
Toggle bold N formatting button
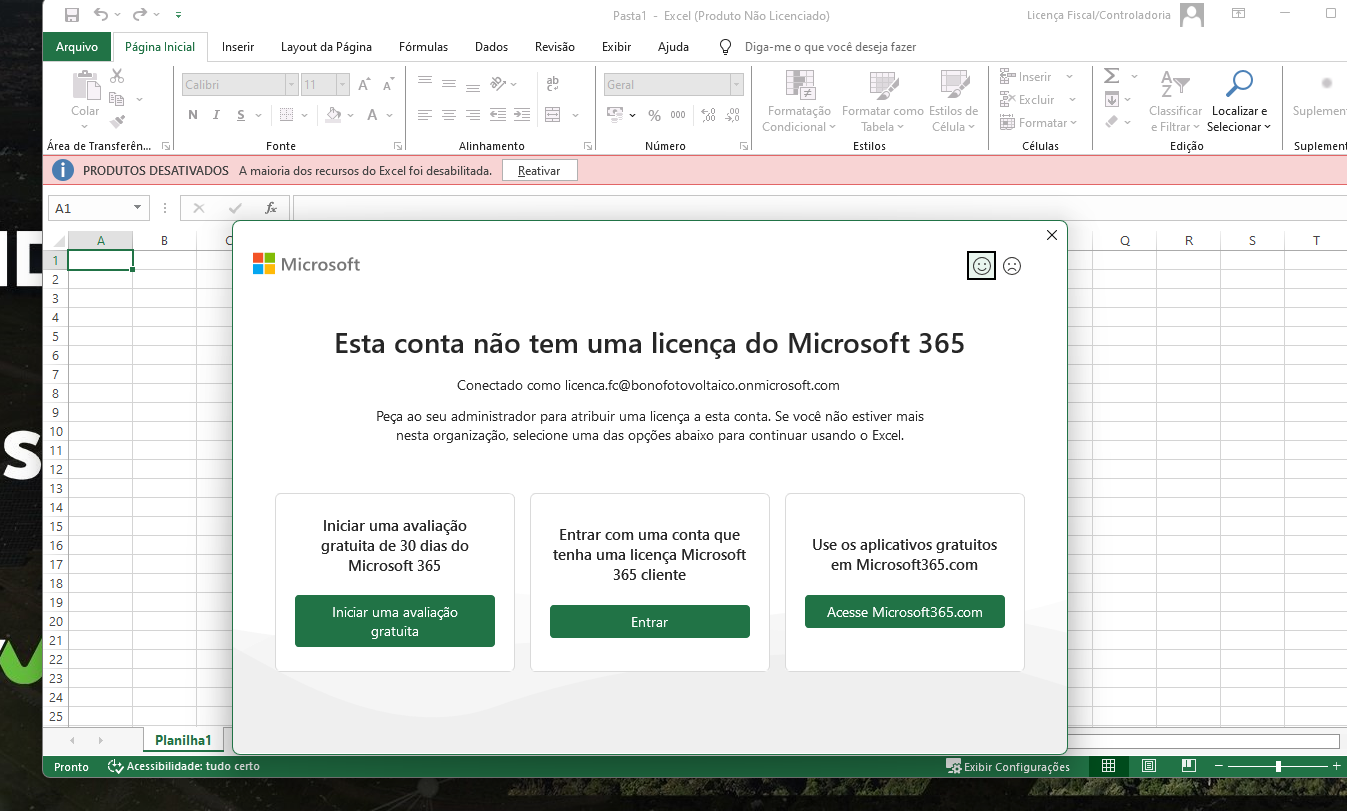pos(192,115)
